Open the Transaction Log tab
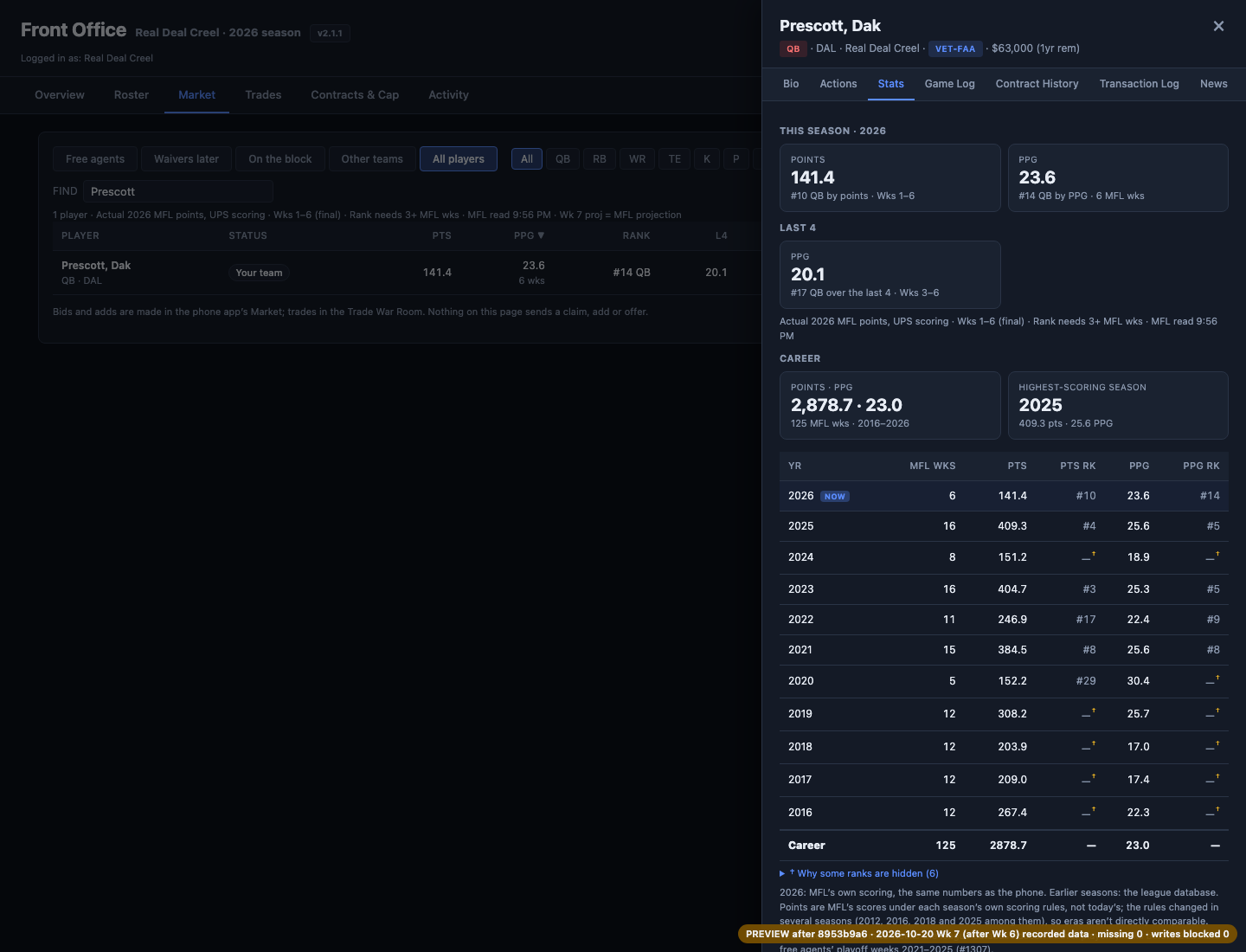This screenshot has height=952, width=1246. [1139, 84]
